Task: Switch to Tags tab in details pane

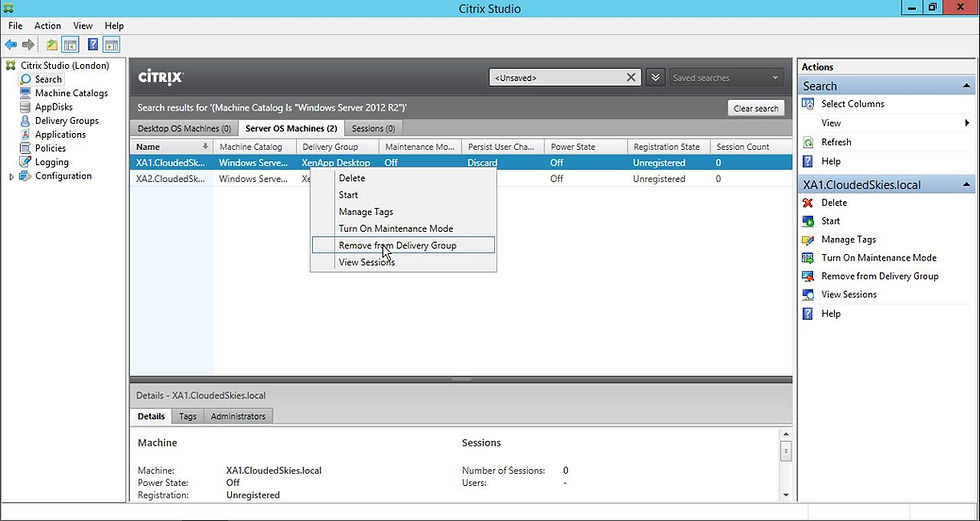Action: coord(188,416)
